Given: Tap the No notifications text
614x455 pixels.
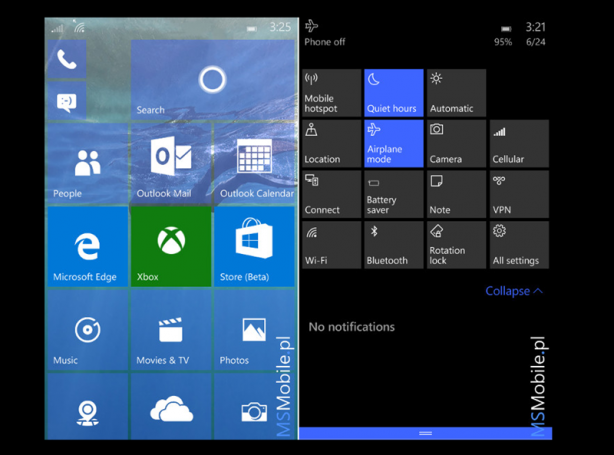Looking at the screenshot, I should (351, 327).
